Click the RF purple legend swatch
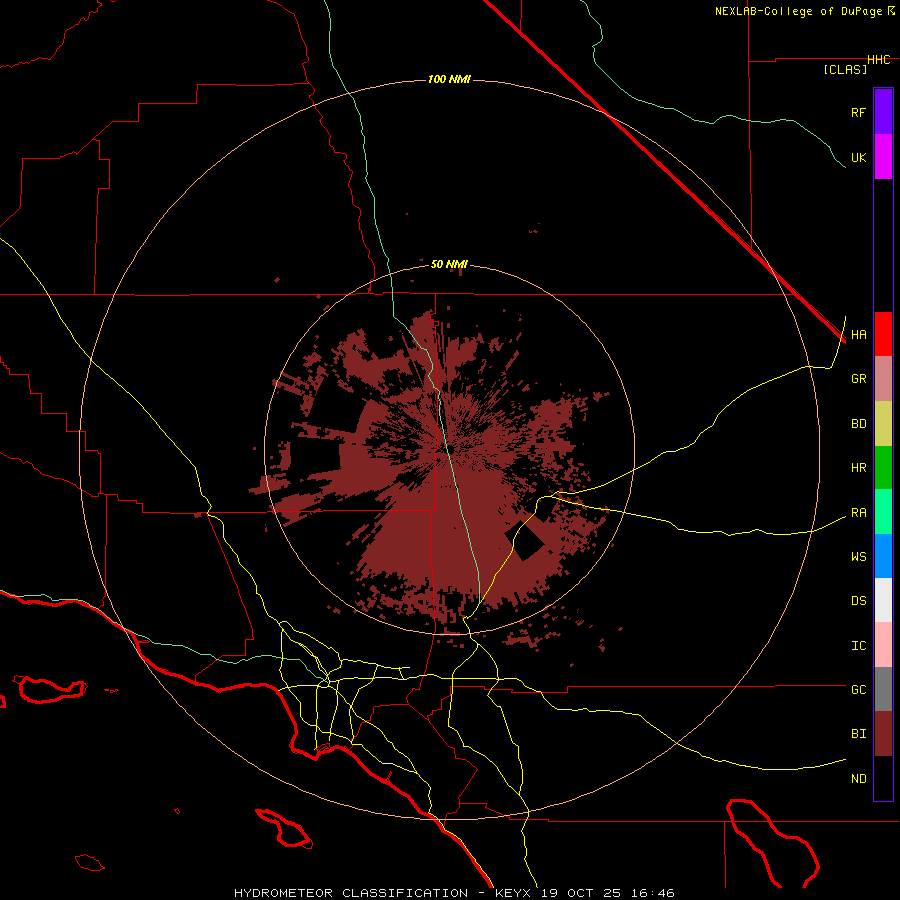Image resolution: width=900 pixels, height=900 pixels. tap(883, 112)
